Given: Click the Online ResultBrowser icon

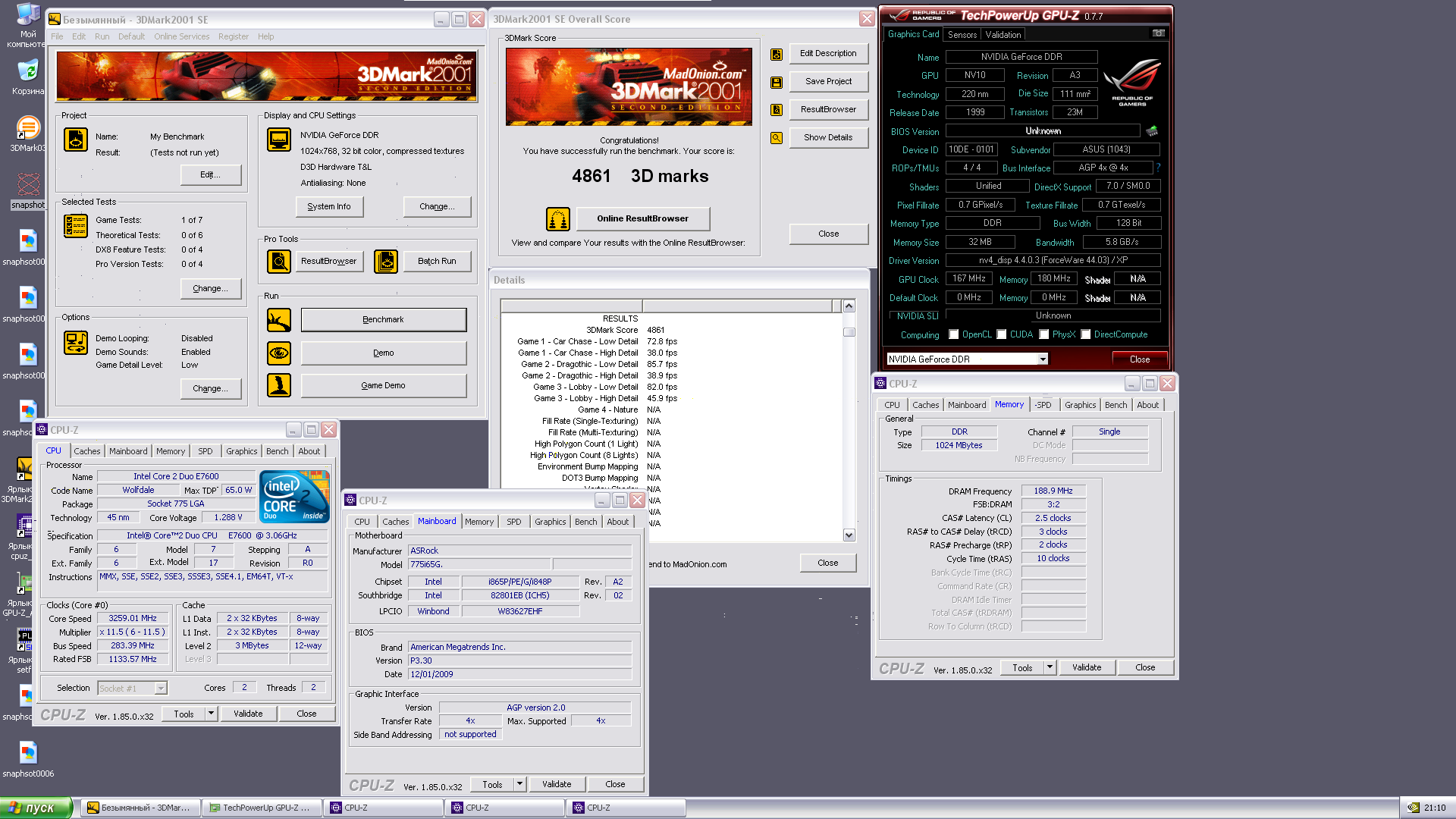Looking at the screenshot, I should (558, 219).
